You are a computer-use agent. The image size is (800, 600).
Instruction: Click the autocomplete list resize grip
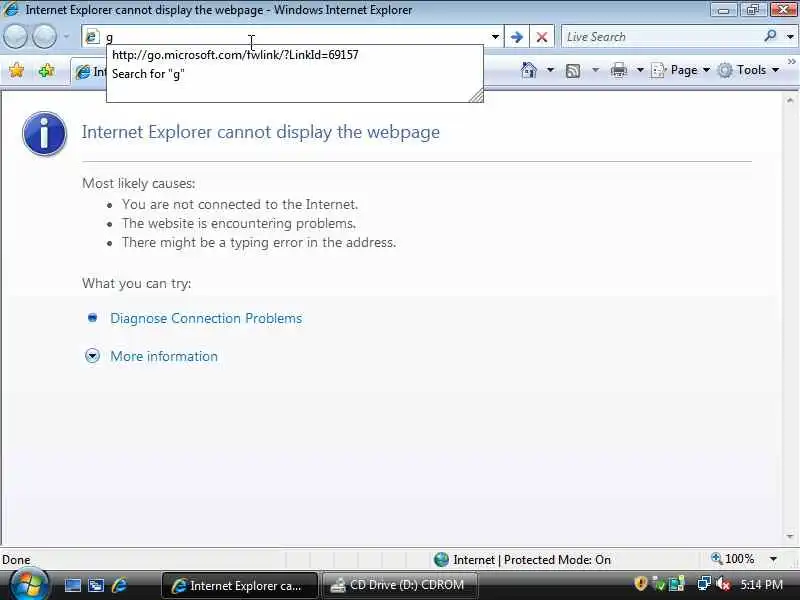[x=476, y=95]
